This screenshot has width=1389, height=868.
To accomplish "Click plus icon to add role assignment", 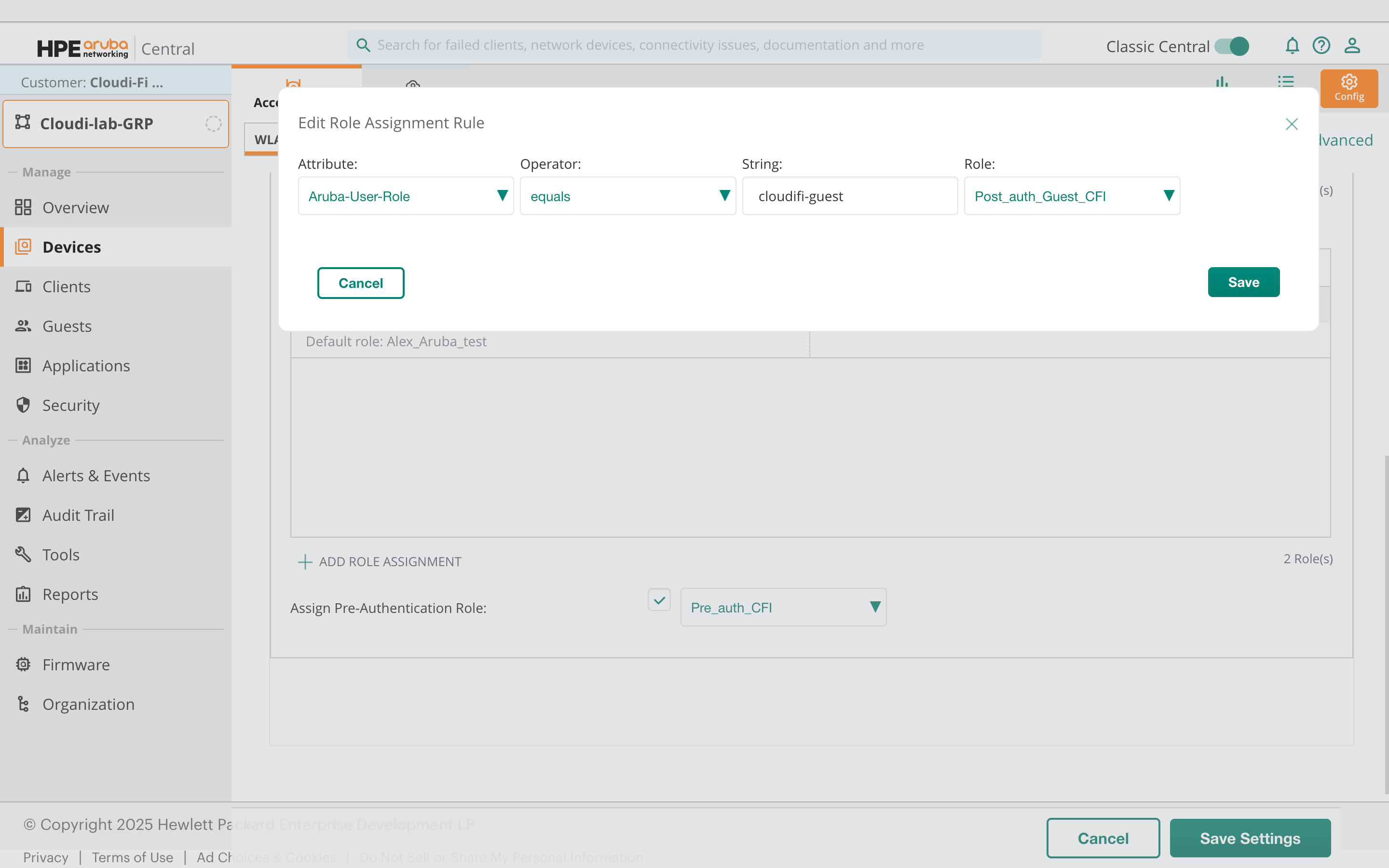I will [305, 561].
